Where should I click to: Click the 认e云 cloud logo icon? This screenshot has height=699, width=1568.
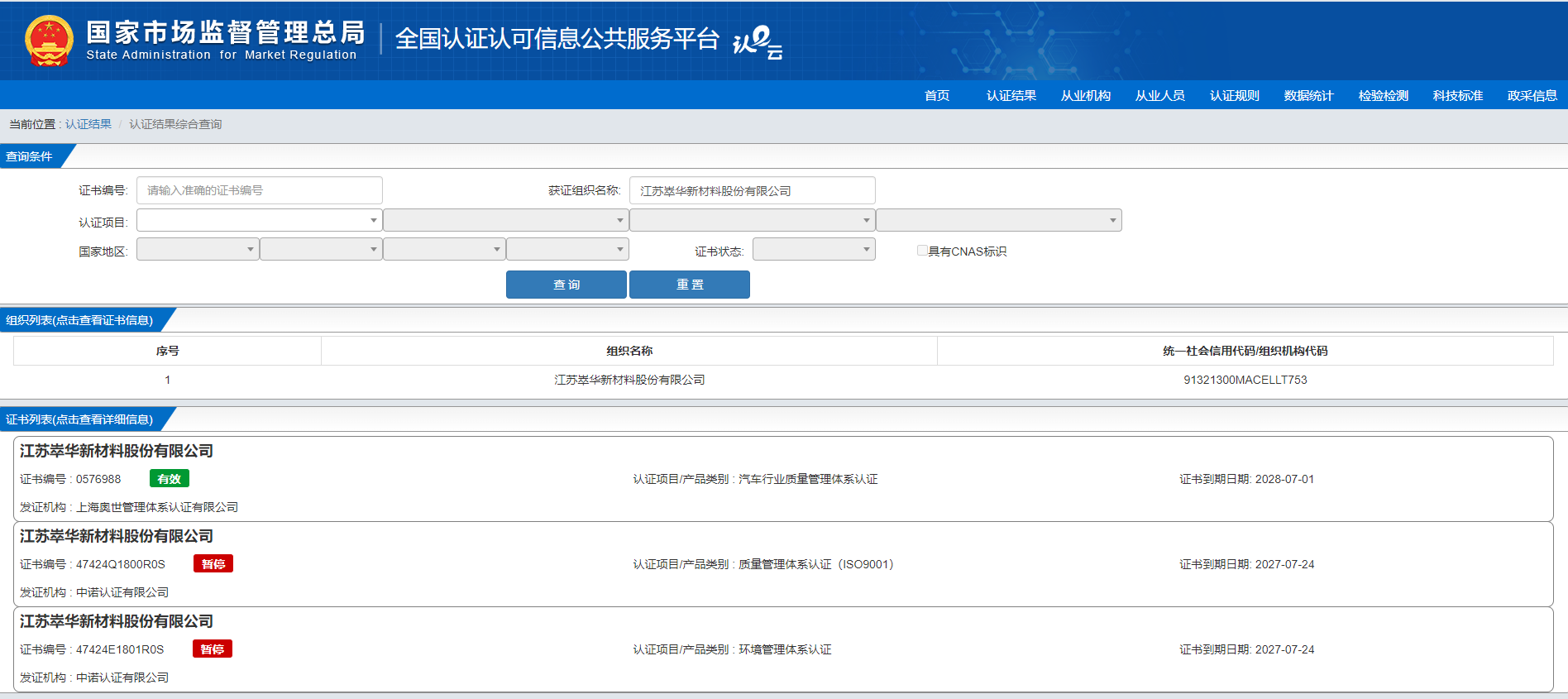point(757,41)
